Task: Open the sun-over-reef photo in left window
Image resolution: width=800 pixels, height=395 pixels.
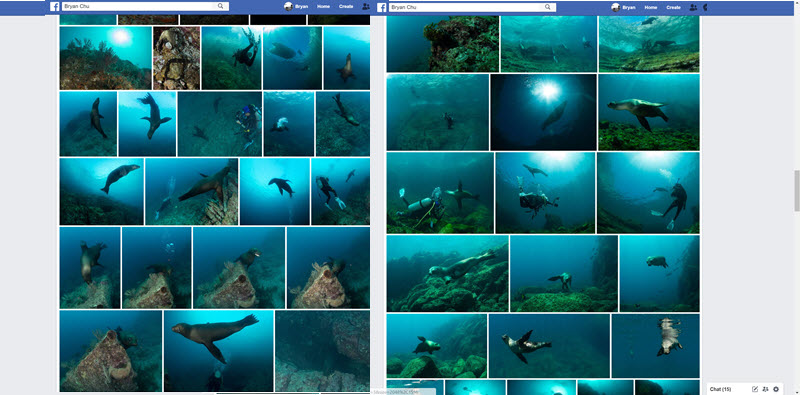Action: pos(105,58)
